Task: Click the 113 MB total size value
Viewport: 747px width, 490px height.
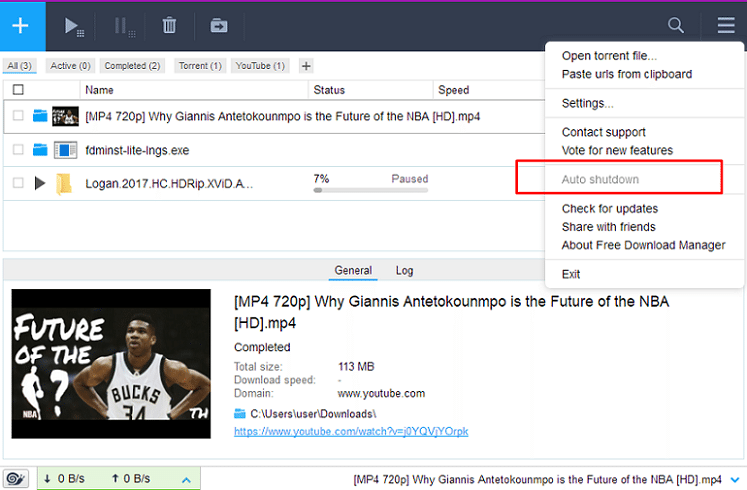Action: pos(356,367)
